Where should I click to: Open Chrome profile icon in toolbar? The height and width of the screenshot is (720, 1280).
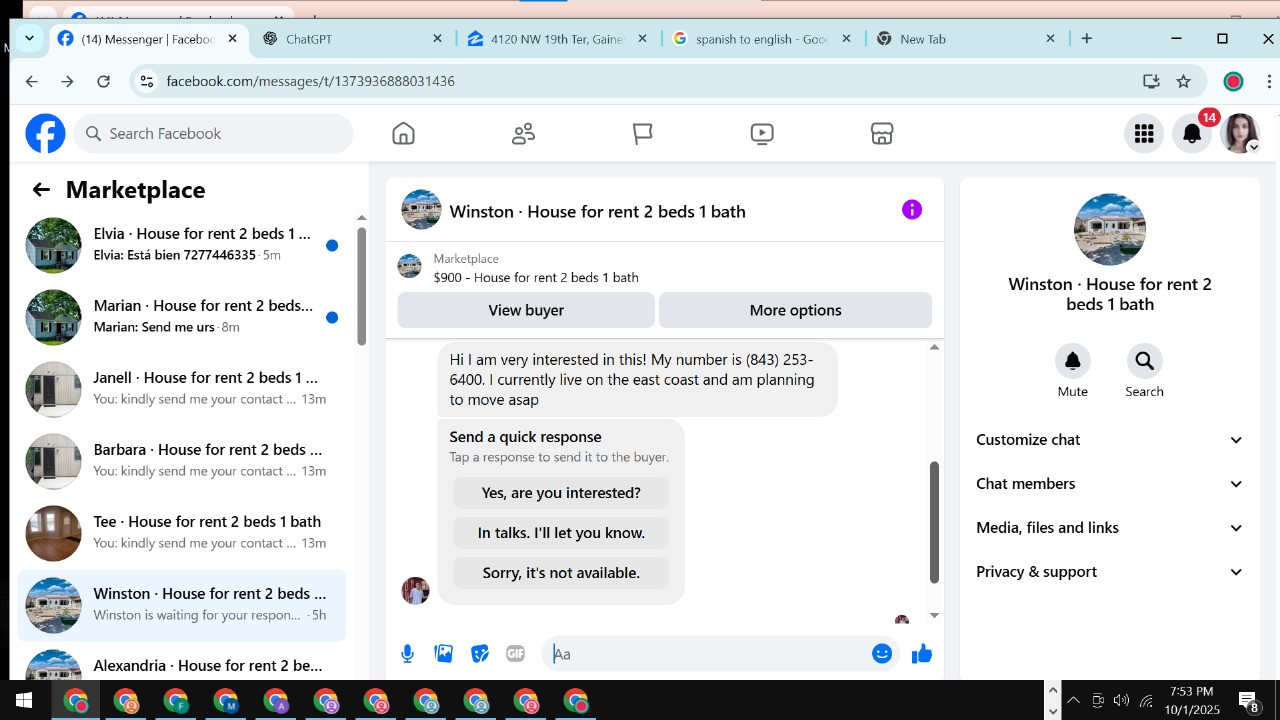tap(1233, 81)
